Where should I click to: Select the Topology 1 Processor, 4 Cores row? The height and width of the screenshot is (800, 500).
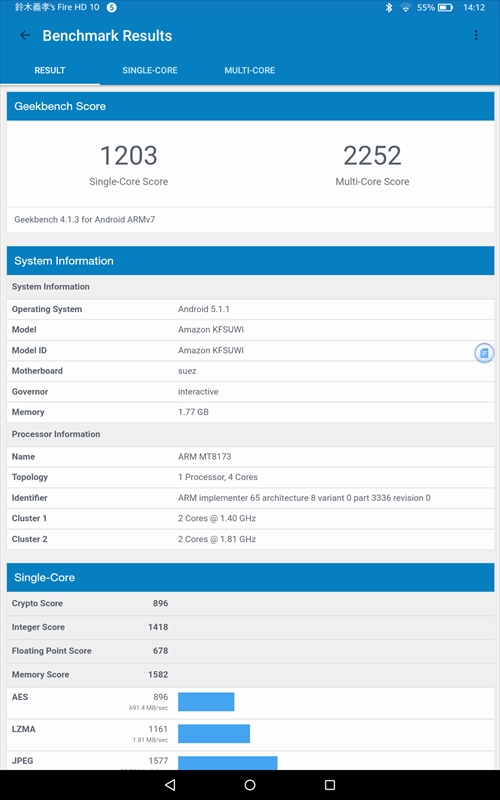[251, 477]
